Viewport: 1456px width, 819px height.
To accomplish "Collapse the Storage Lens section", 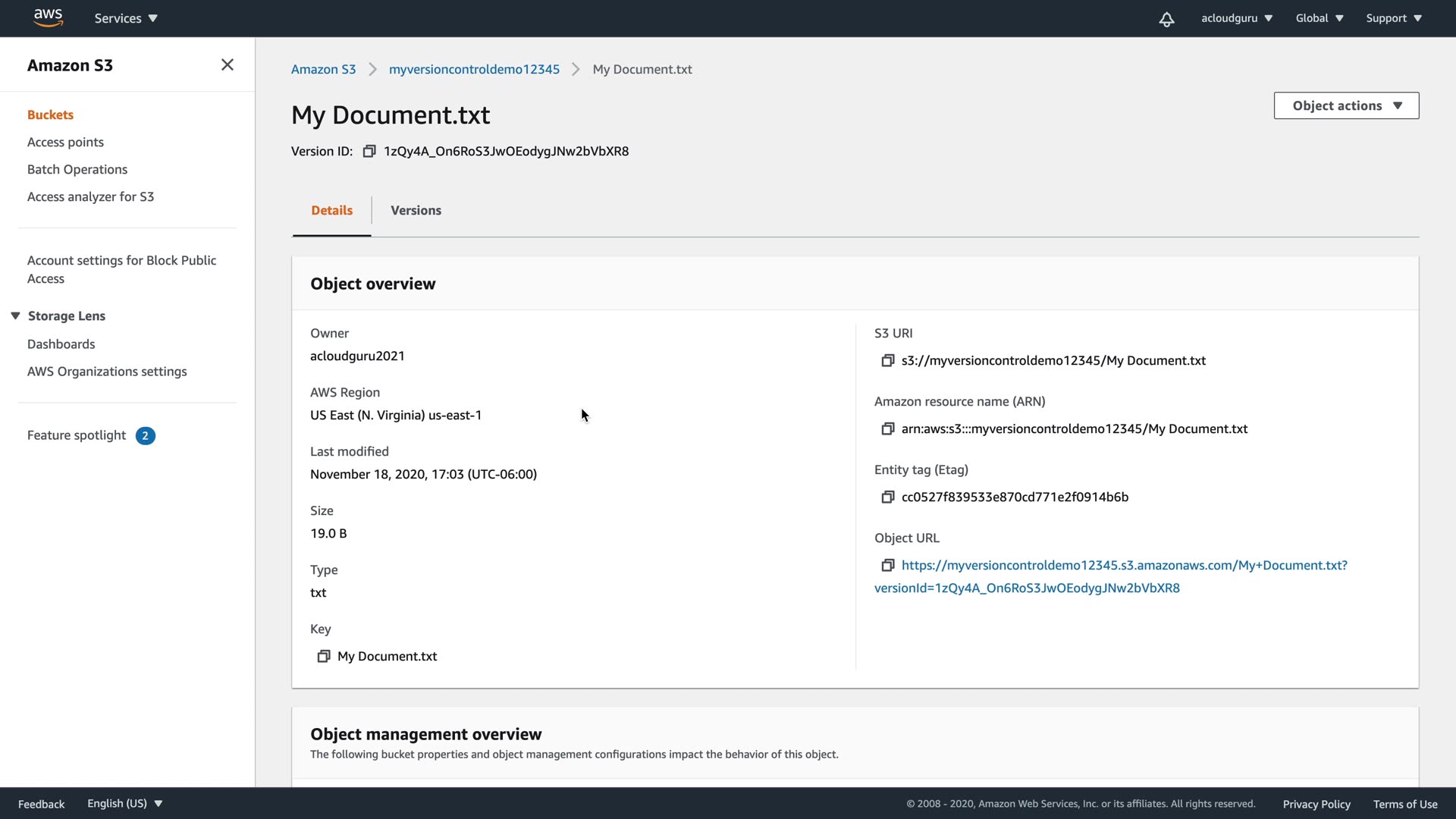I will coord(15,316).
